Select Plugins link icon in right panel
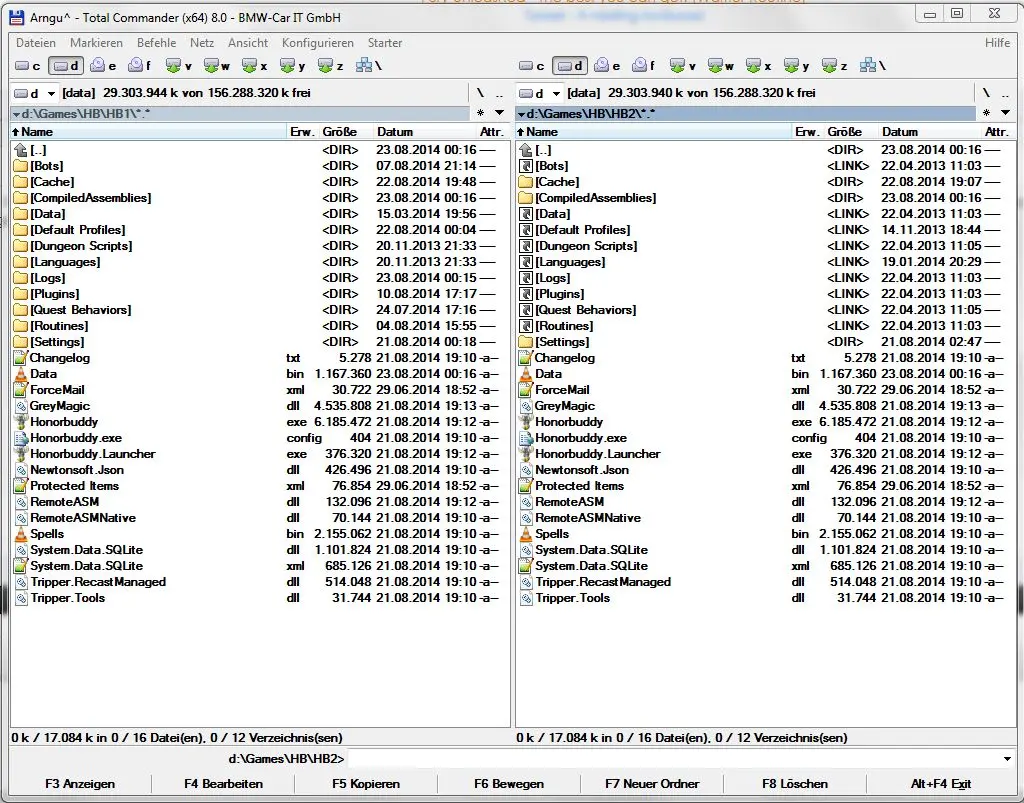This screenshot has width=1024, height=803. [526, 294]
